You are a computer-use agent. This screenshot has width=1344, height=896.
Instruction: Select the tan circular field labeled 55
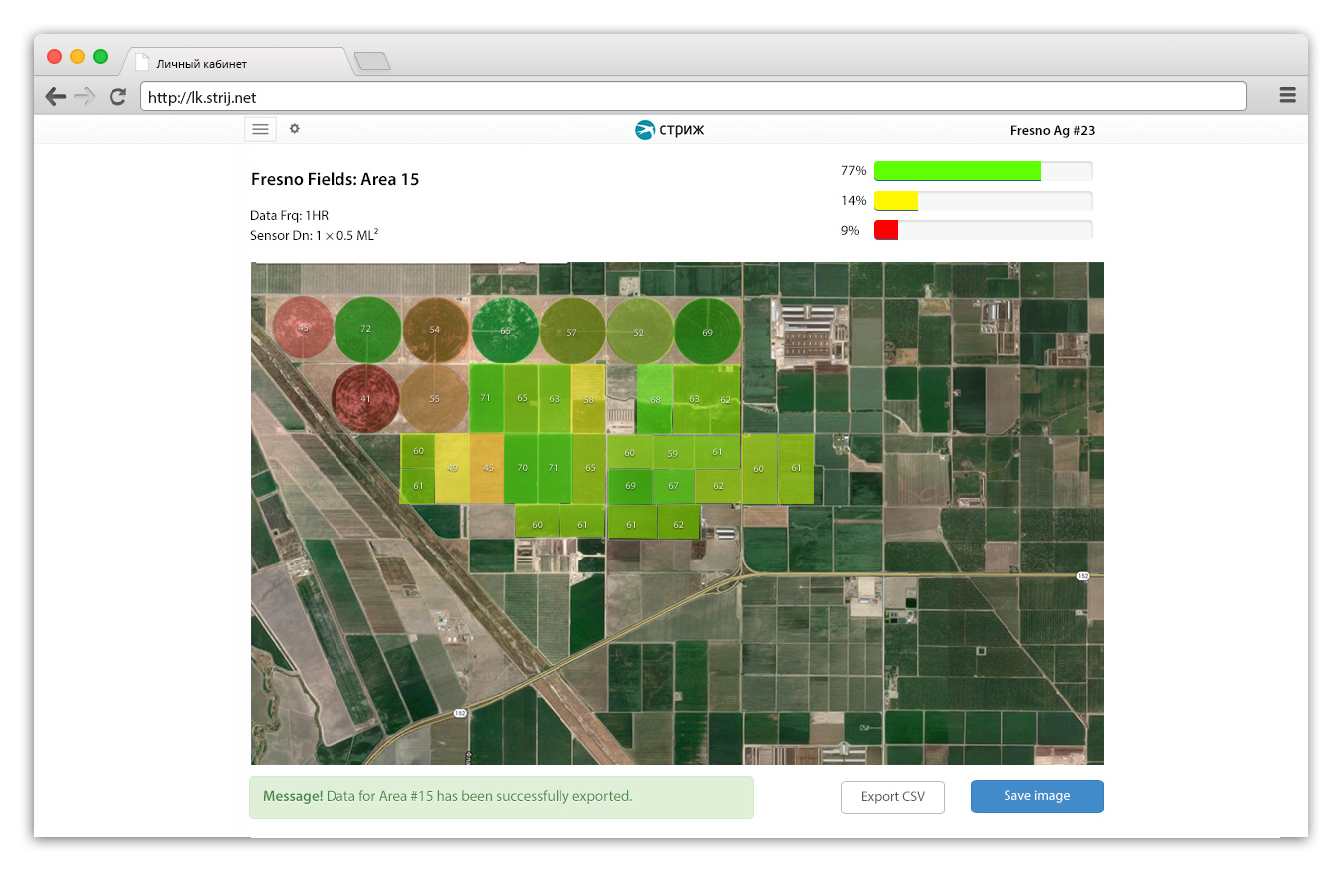pos(434,398)
